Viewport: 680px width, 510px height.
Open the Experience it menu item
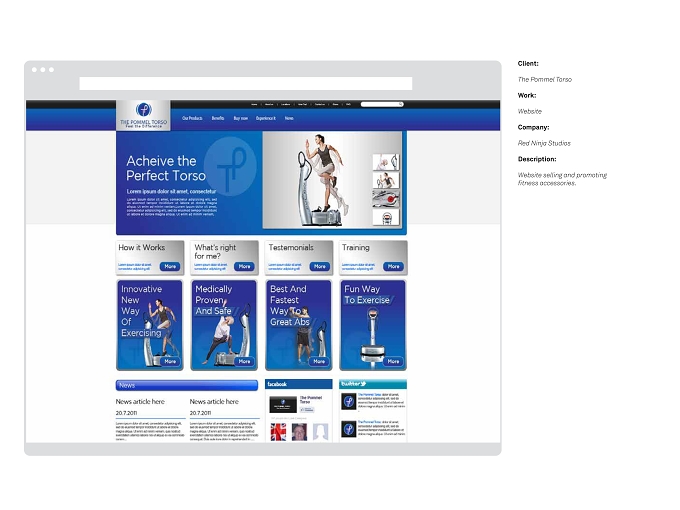(x=265, y=118)
